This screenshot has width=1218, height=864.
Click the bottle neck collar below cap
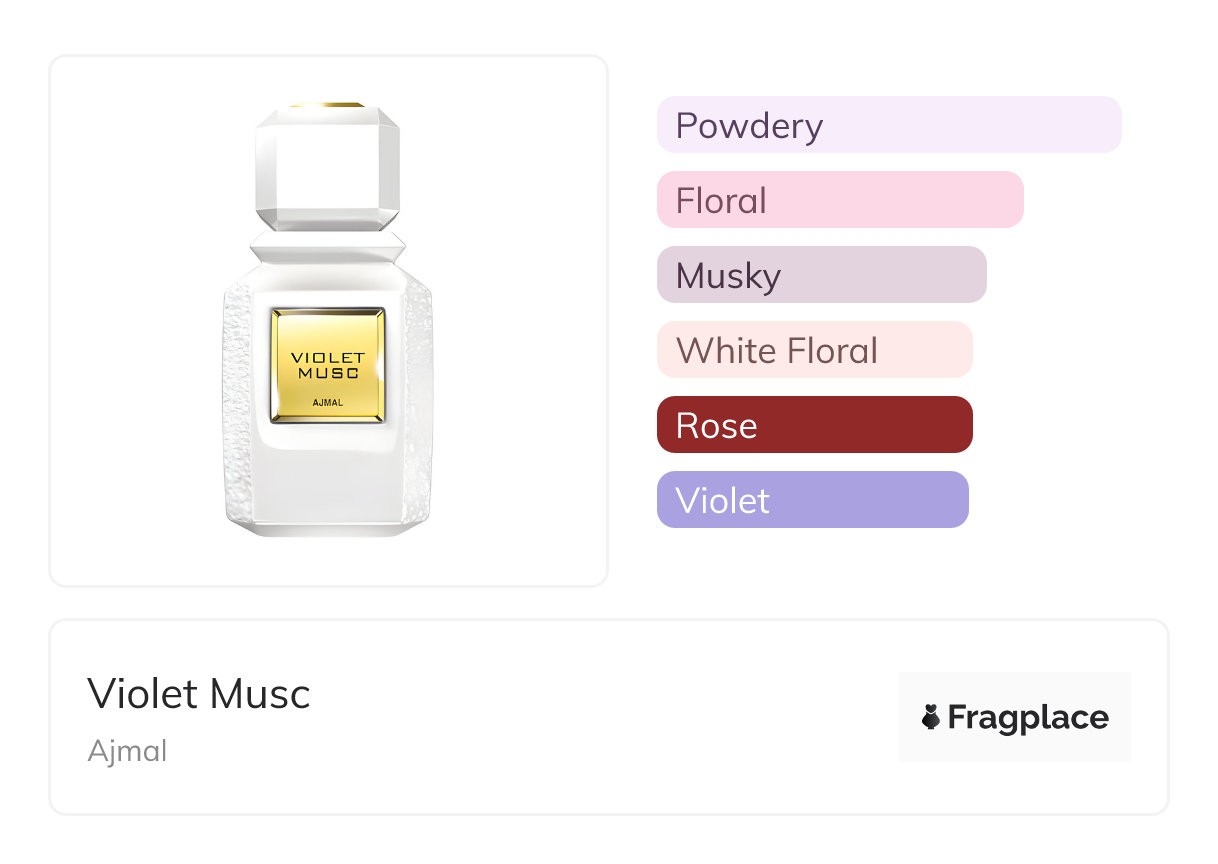click(x=327, y=246)
